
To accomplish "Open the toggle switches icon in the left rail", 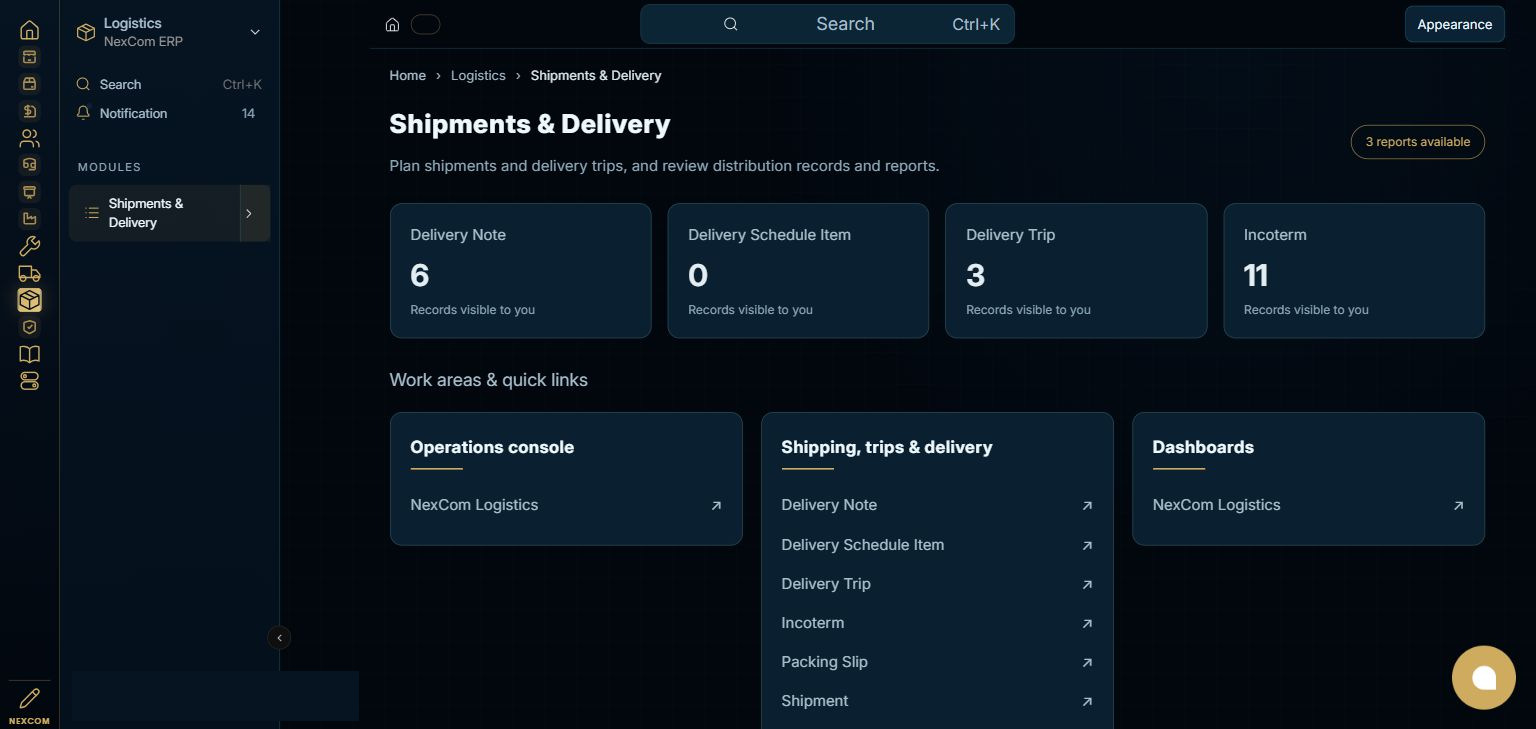I will (x=29, y=381).
